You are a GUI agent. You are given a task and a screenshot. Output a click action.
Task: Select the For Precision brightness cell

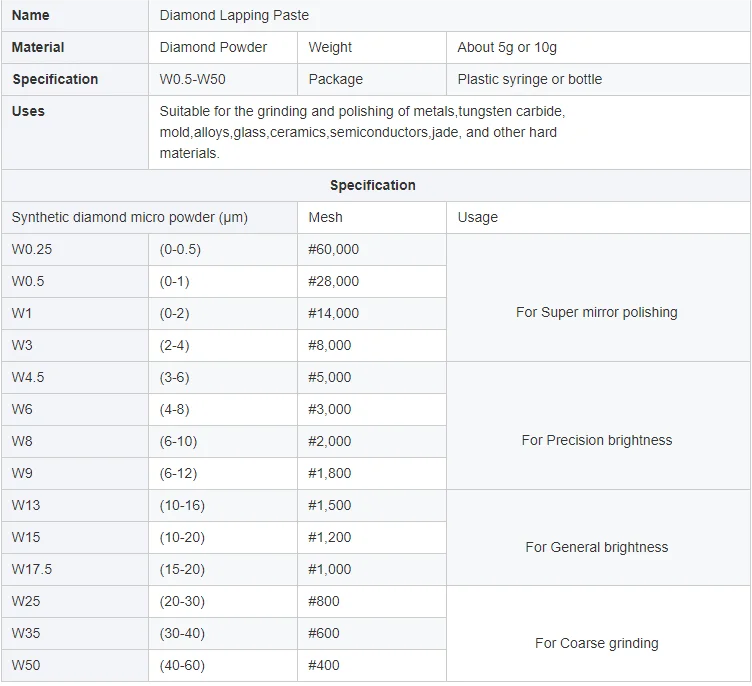point(596,440)
